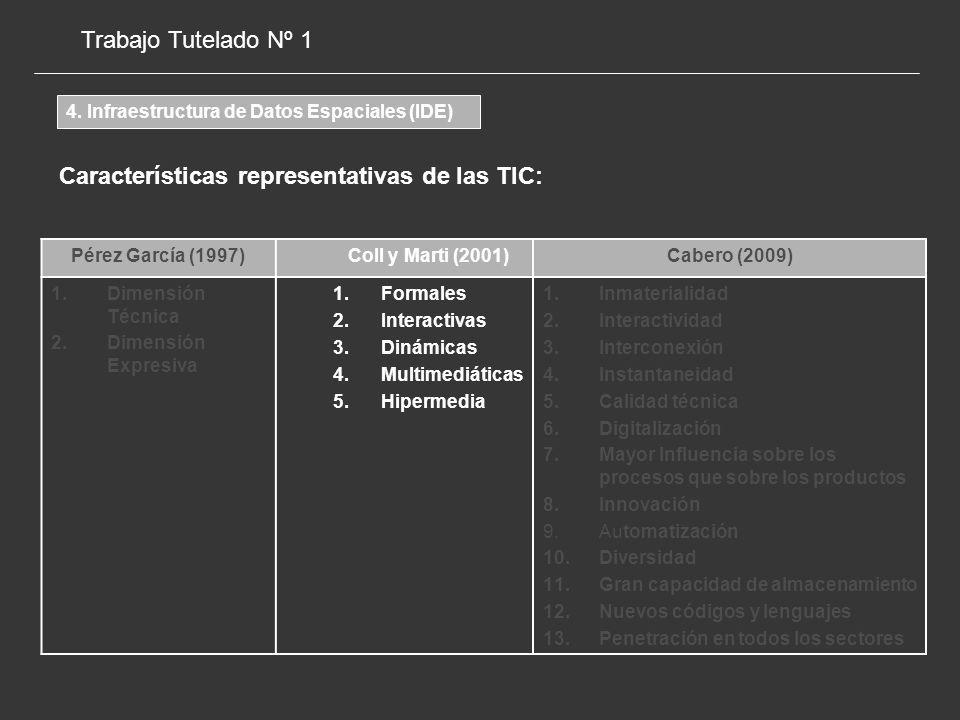Image resolution: width=960 pixels, height=720 pixels.
Task: Click the dimmed 'Dimensión Expresiva' item
Action: click(x=156, y=354)
